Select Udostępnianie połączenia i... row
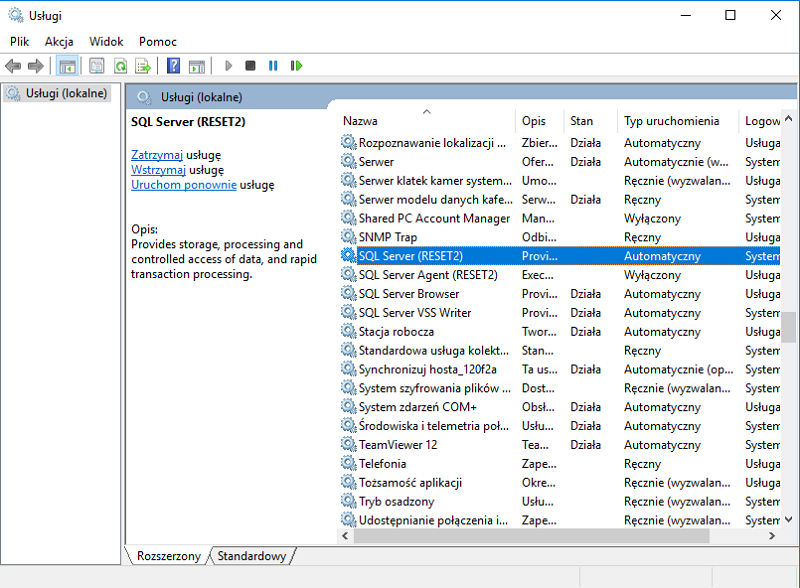The height and width of the screenshot is (588, 800). pos(560,520)
